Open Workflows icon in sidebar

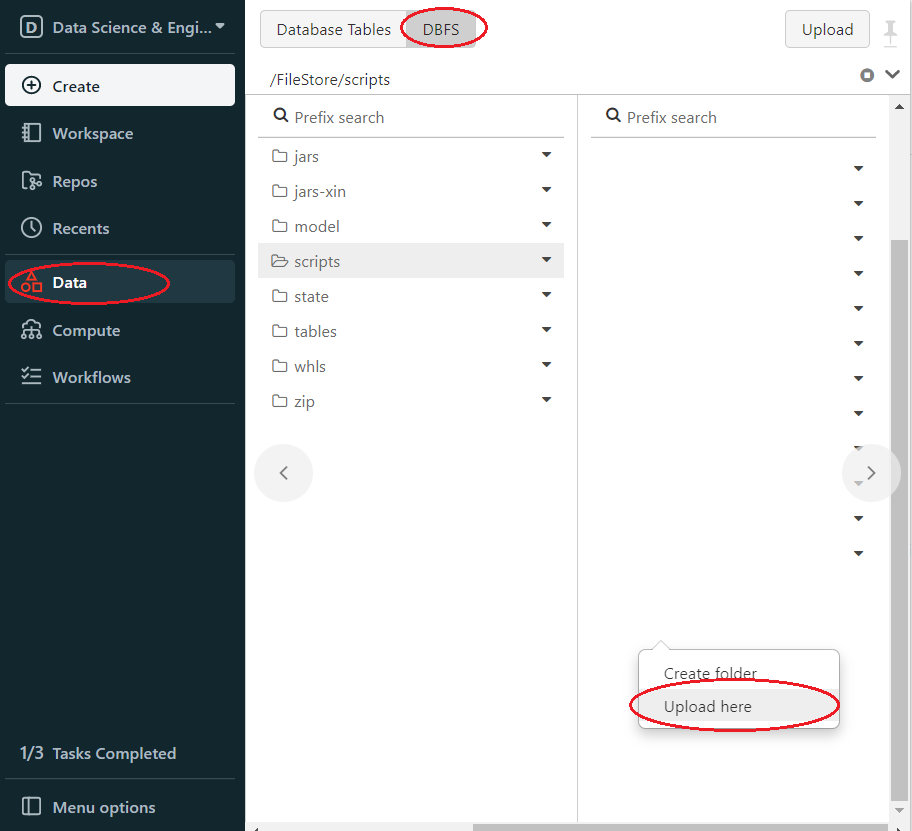click(x=32, y=377)
